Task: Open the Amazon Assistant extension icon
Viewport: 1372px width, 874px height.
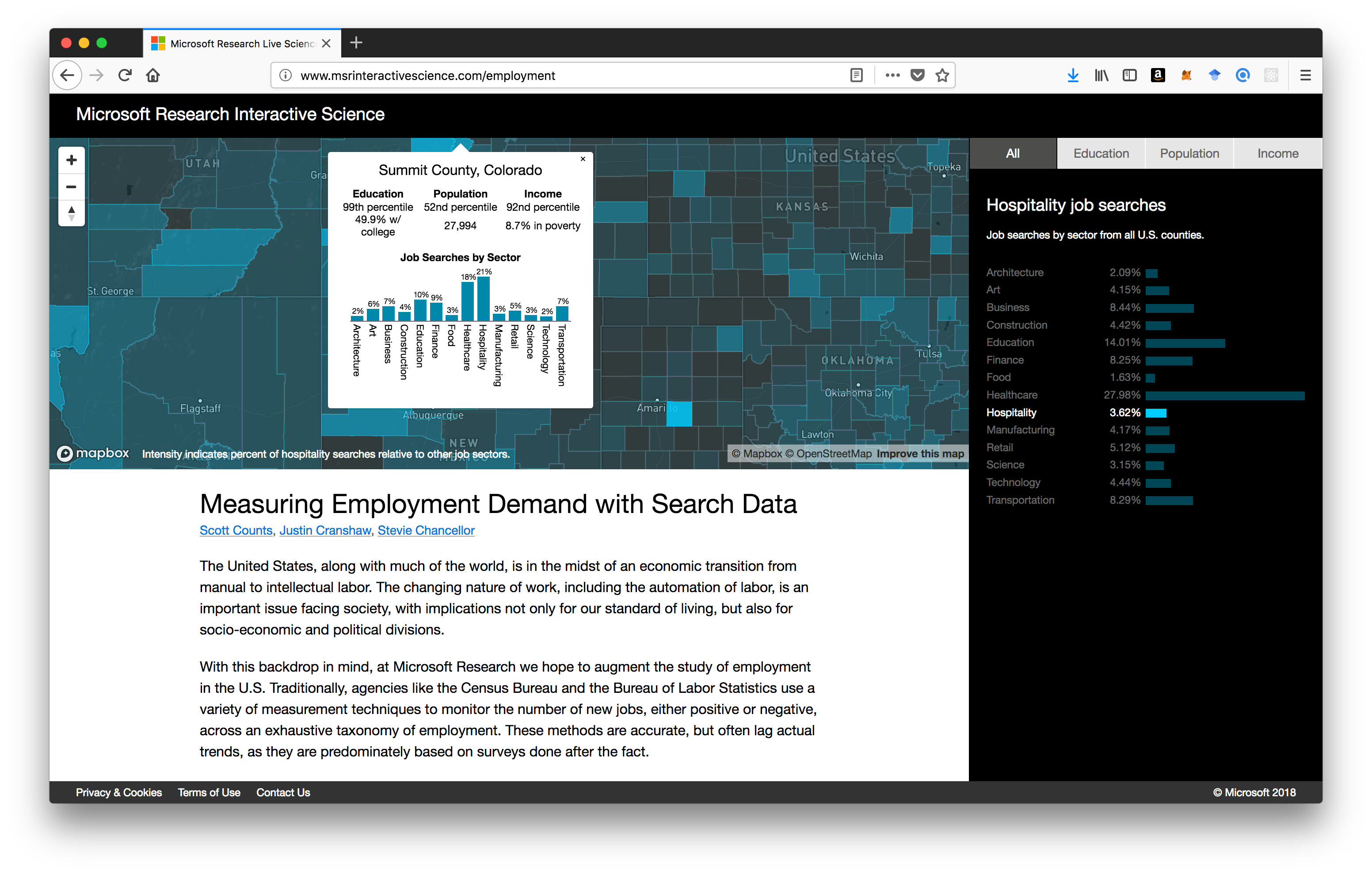Action: (x=1157, y=75)
